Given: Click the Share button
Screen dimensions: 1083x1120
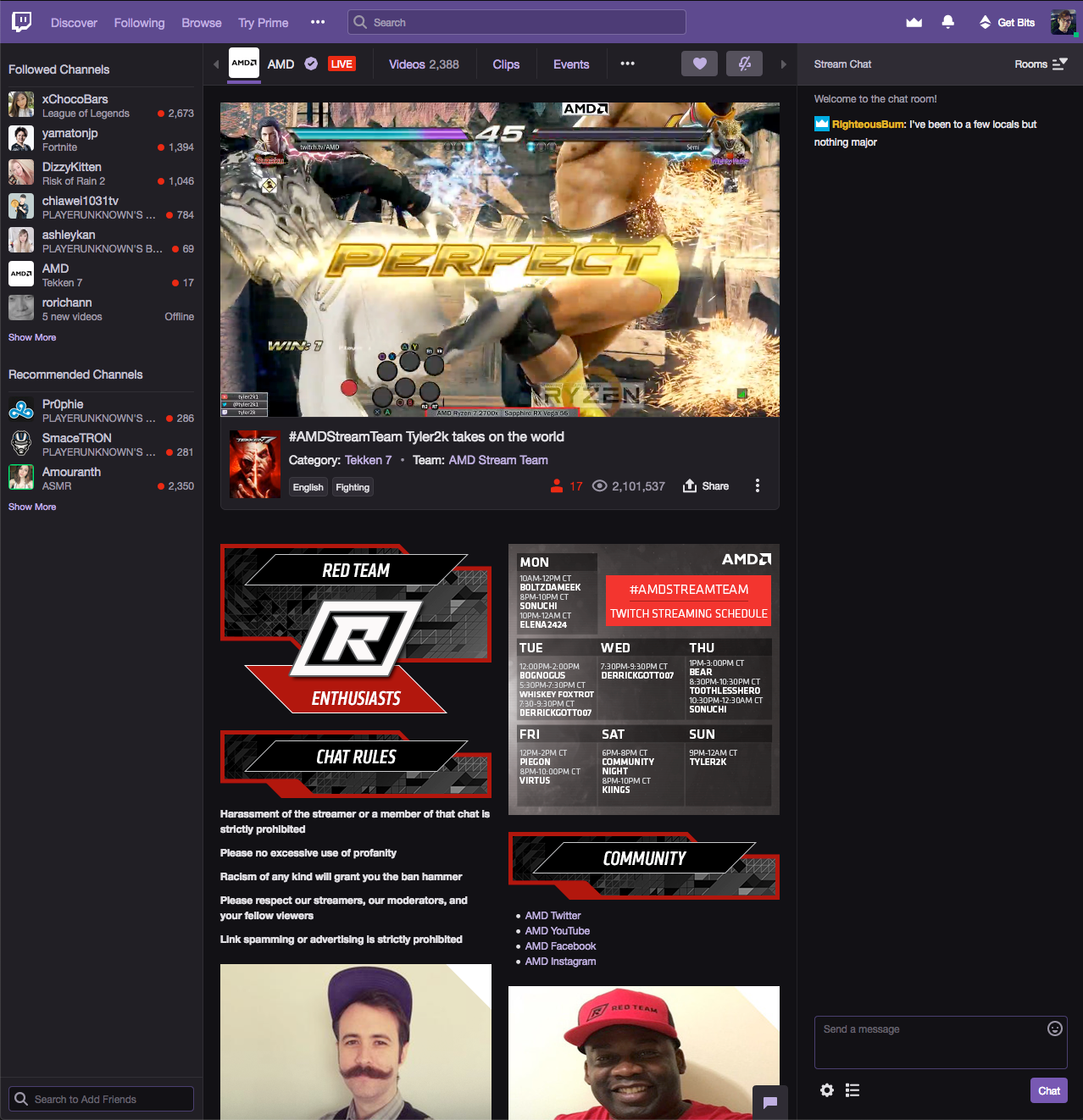Looking at the screenshot, I should tap(706, 486).
